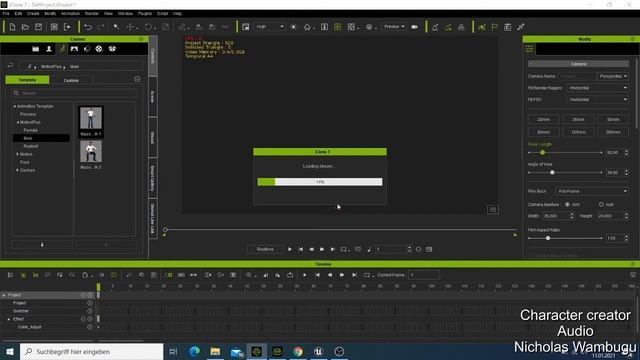640x360 pixels.
Task: Expand the Gesture tree node
Action: 18,170
